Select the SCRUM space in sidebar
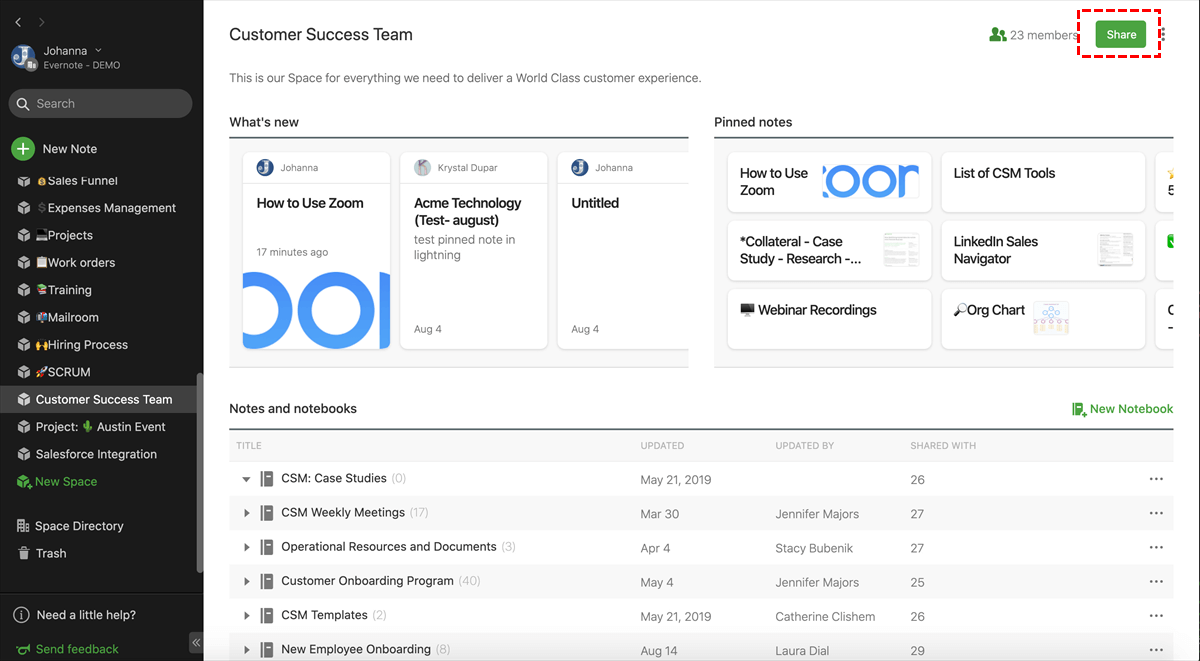 [x=68, y=372]
